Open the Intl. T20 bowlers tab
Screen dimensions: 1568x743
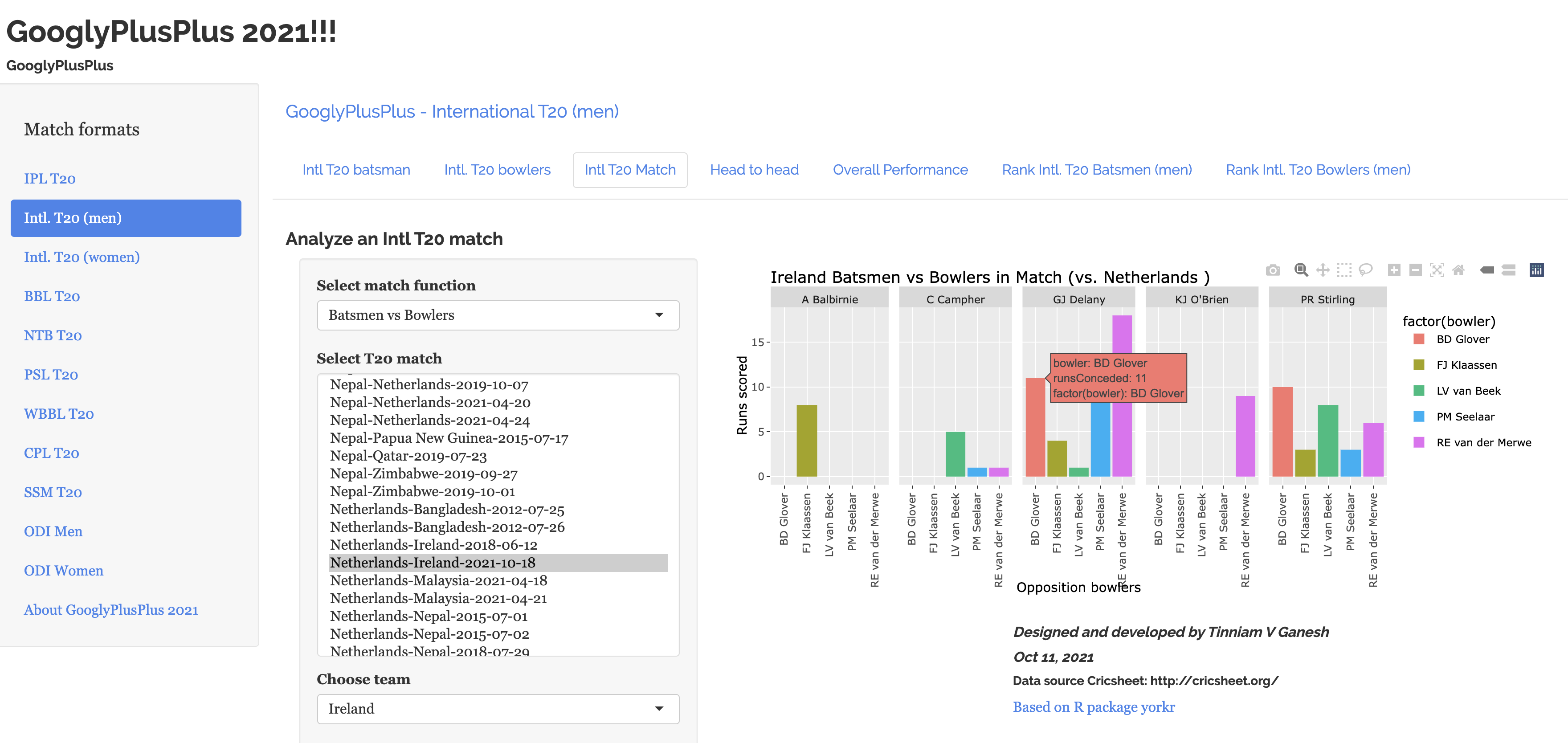(497, 170)
